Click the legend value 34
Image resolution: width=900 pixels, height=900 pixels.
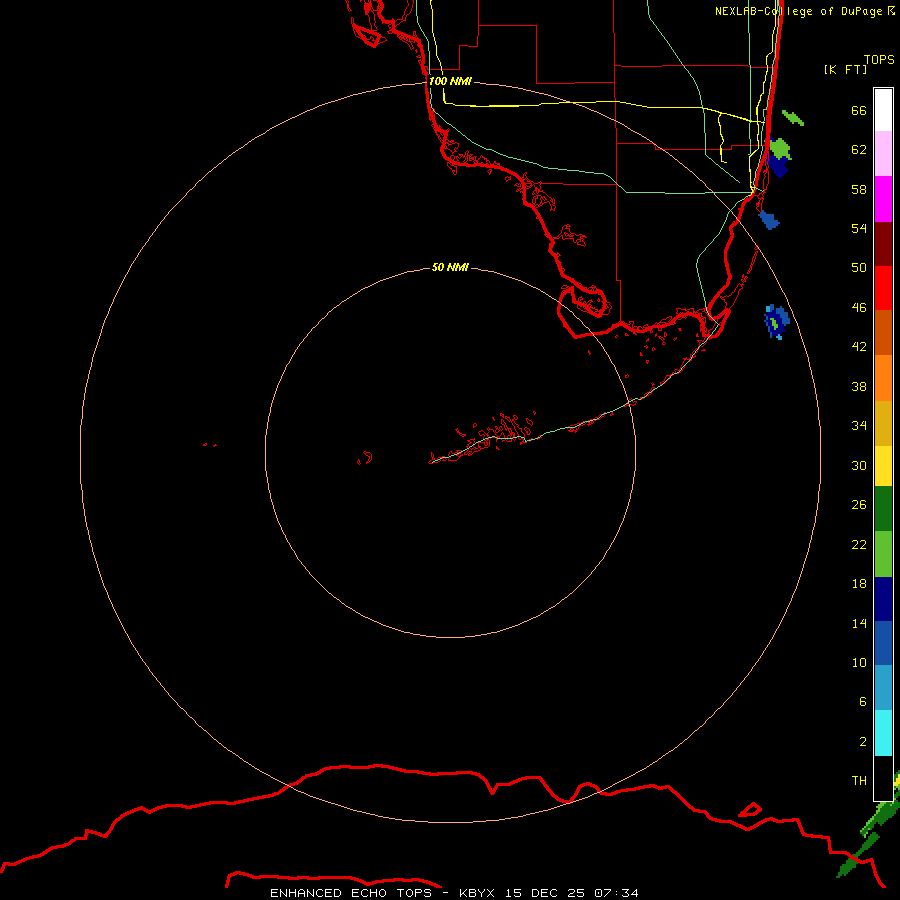pos(859,425)
